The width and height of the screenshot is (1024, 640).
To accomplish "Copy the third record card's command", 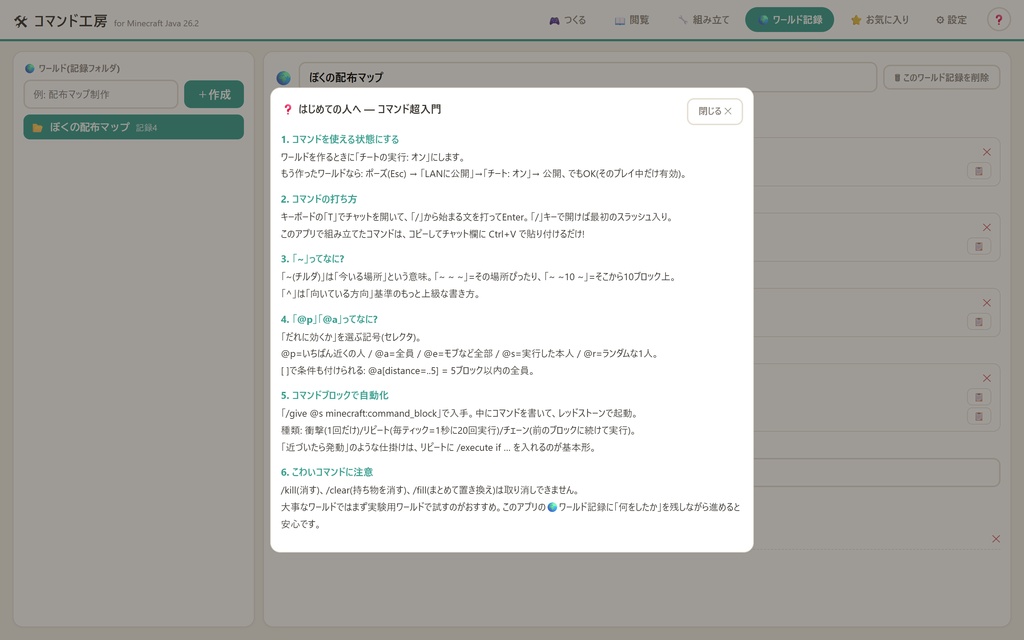I will (x=979, y=321).
